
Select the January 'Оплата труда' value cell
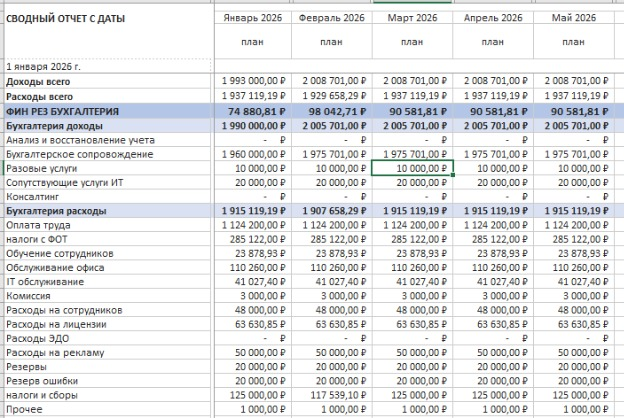pos(253,226)
